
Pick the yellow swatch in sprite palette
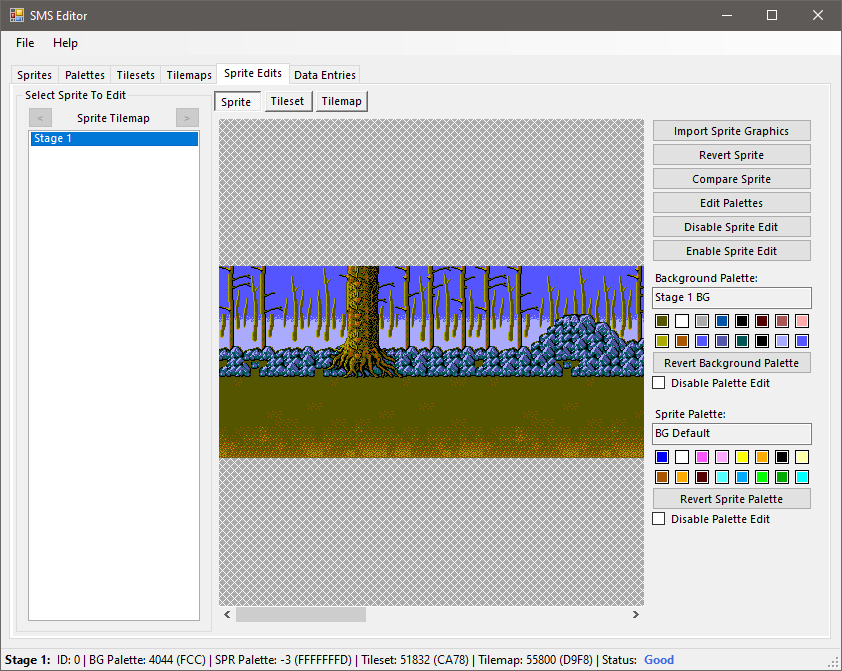coord(742,457)
